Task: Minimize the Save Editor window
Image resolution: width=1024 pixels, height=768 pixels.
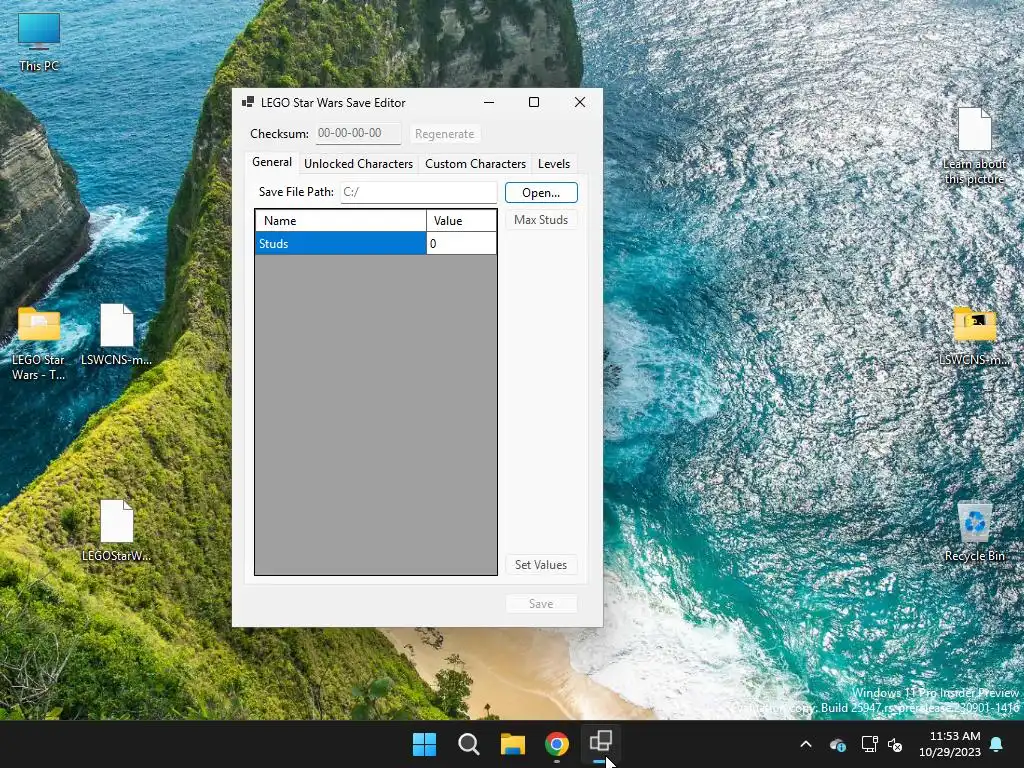Action: 488,102
